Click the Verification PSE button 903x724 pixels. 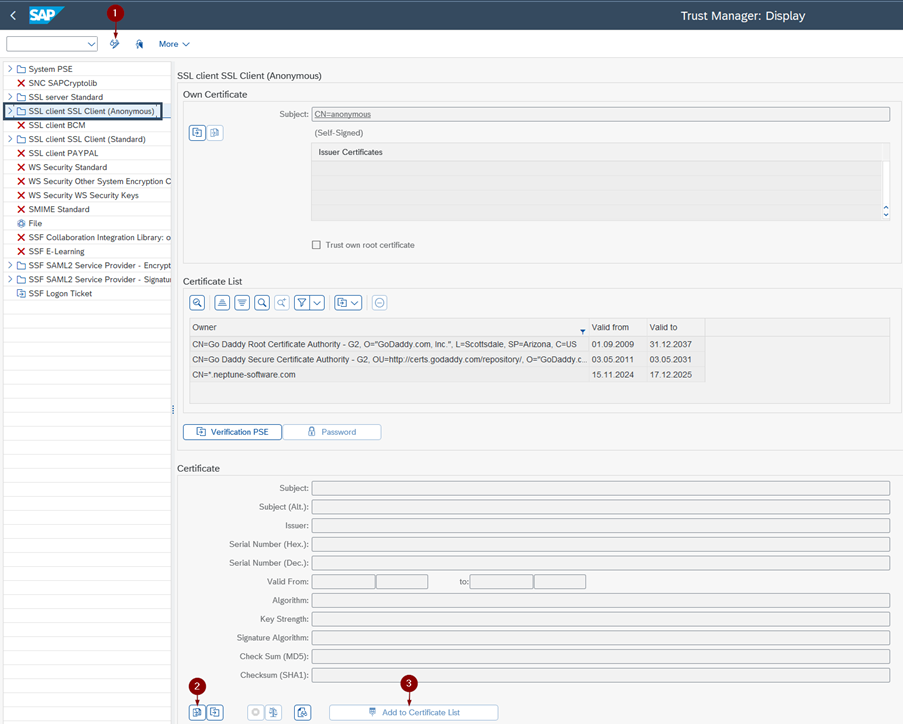click(x=232, y=431)
